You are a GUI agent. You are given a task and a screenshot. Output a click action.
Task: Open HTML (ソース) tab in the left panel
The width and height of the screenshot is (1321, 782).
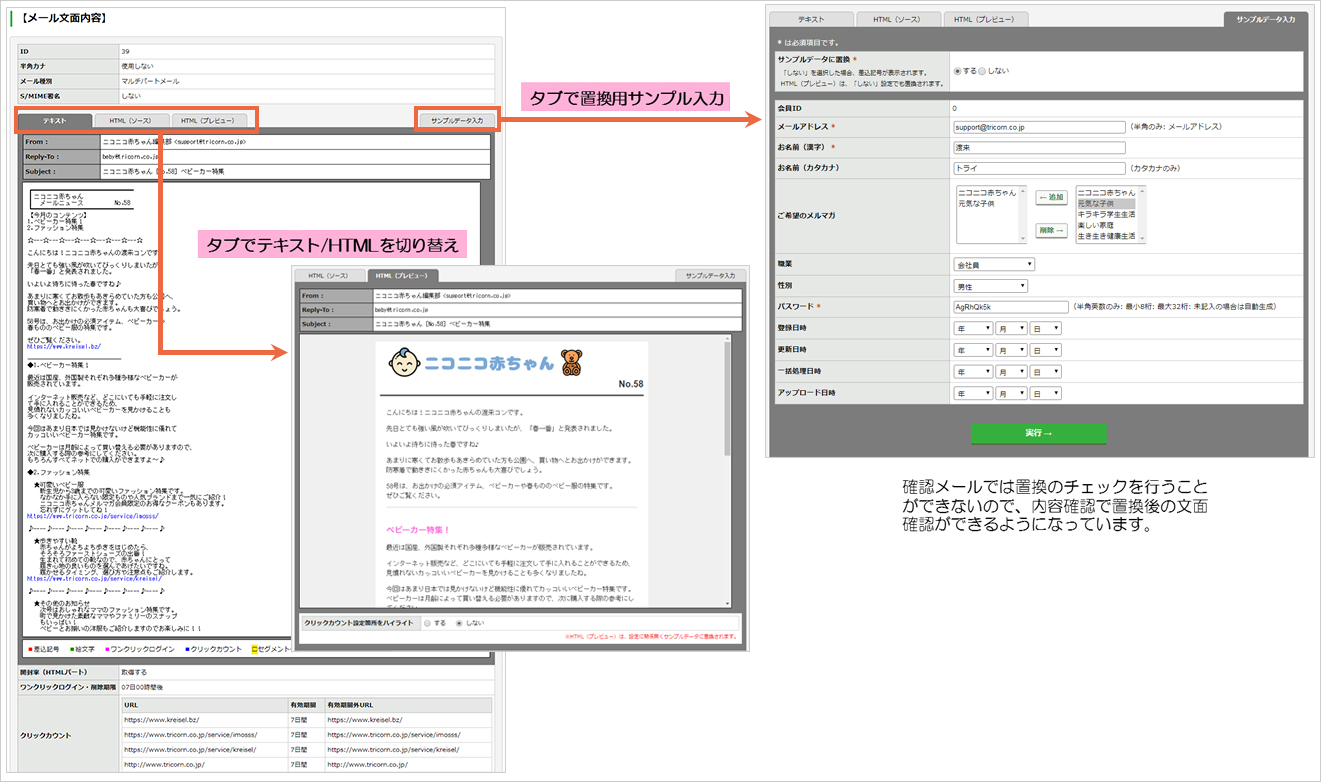pos(131,120)
